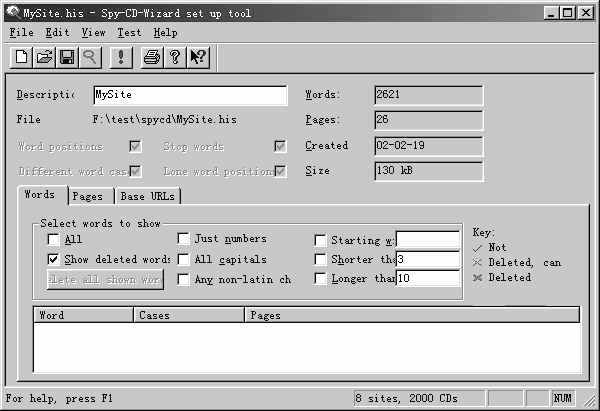Image resolution: width=600 pixels, height=411 pixels.
Task: Click the exclamation mark toolbar icon
Action: [x=120, y=57]
